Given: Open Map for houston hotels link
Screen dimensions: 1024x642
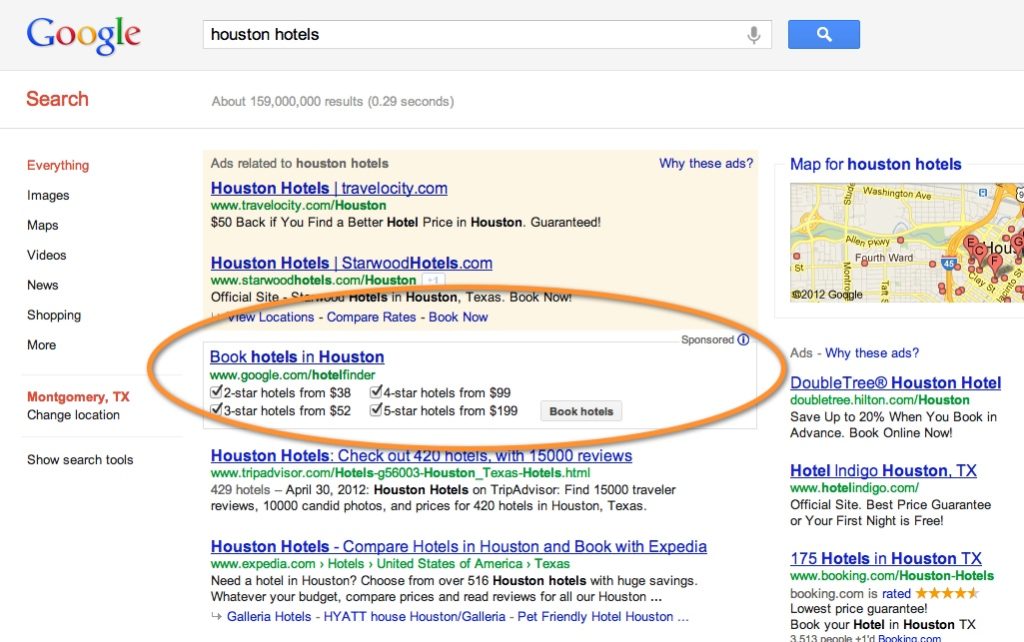Looking at the screenshot, I should pos(875,164).
